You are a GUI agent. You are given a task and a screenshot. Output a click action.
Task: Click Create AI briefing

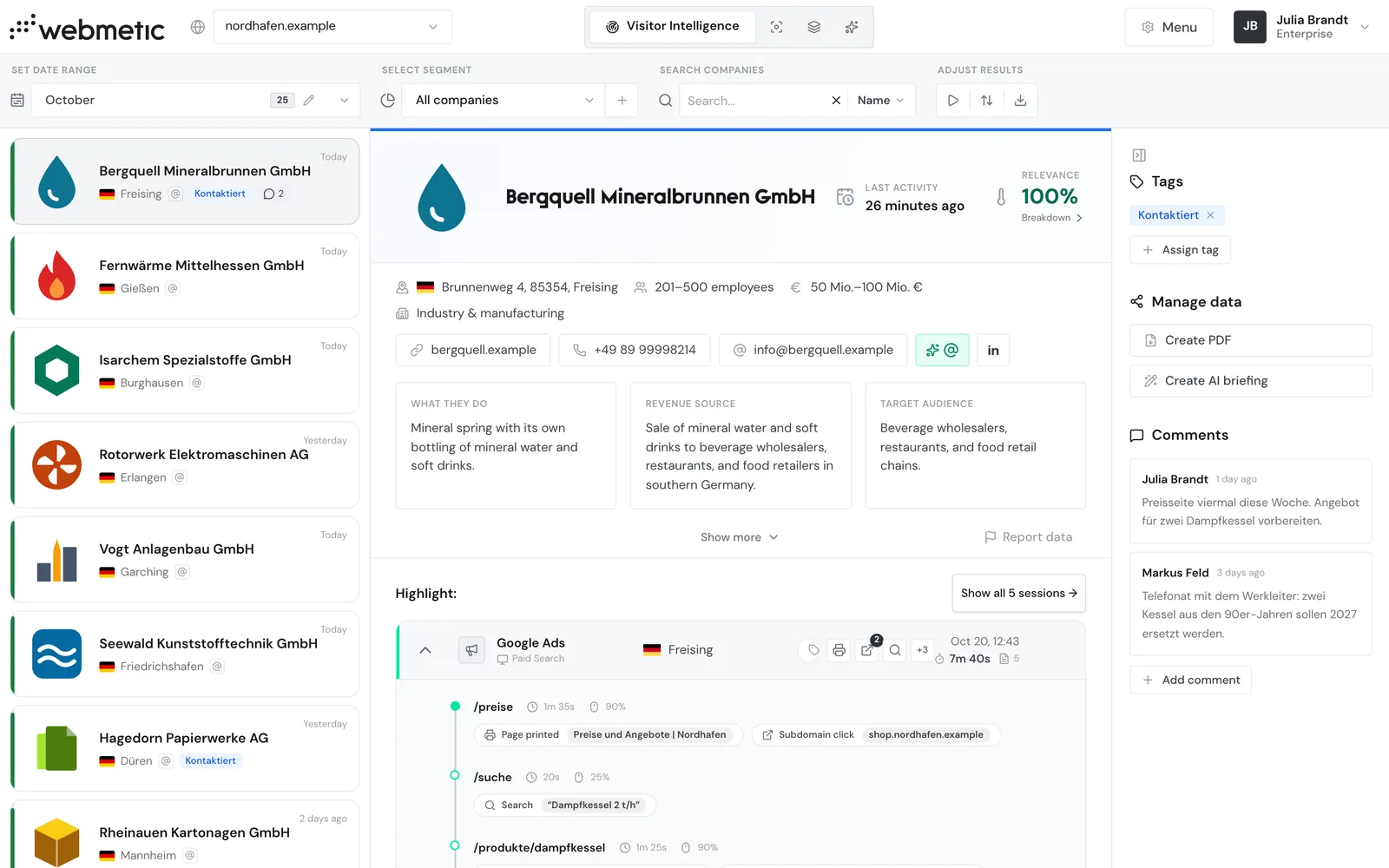coord(1250,381)
